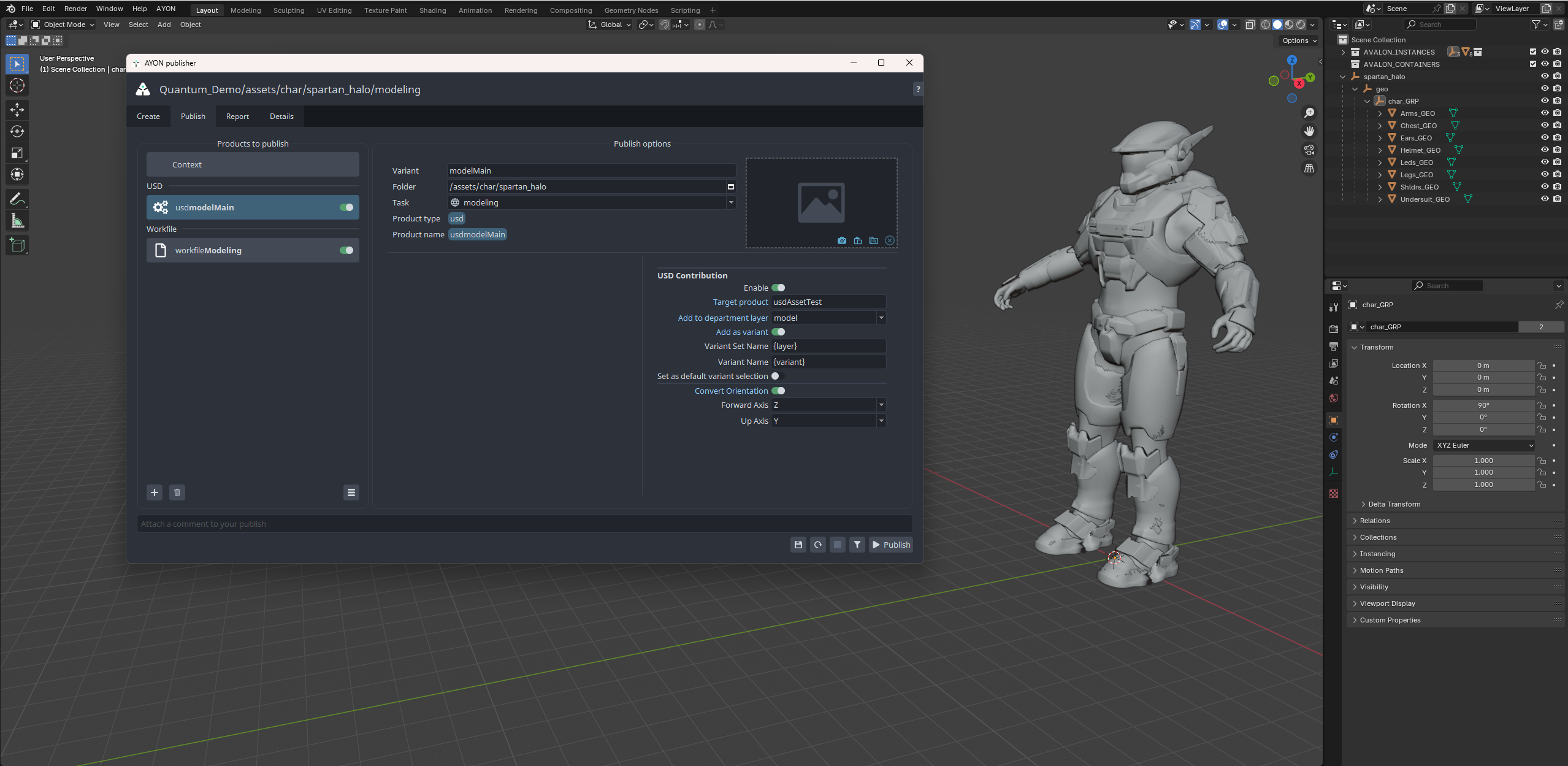Viewport: 1568px width, 766px height.
Task: Select the Context card
Action: click(253, 164)
